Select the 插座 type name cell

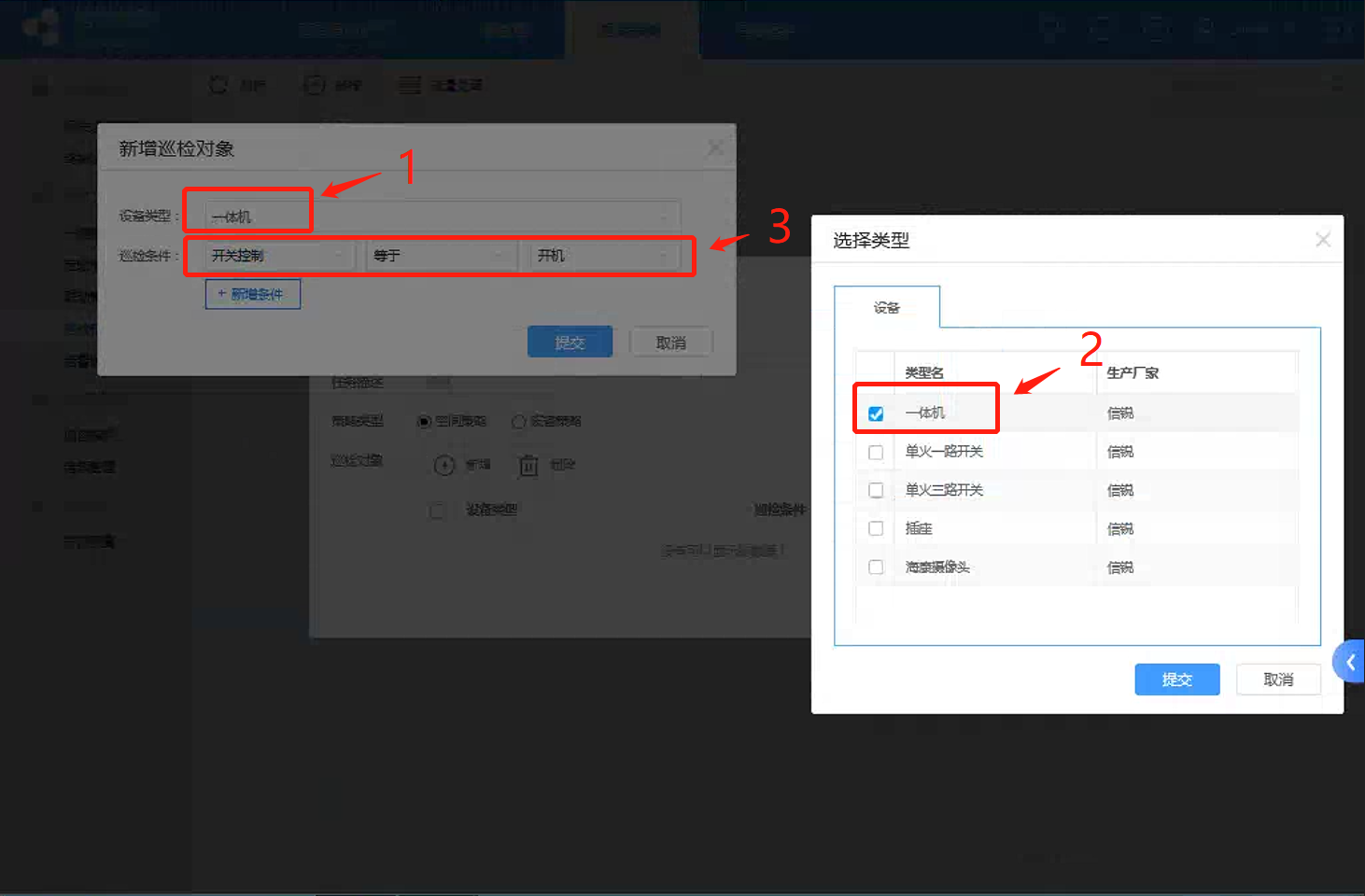pos(919,528)
